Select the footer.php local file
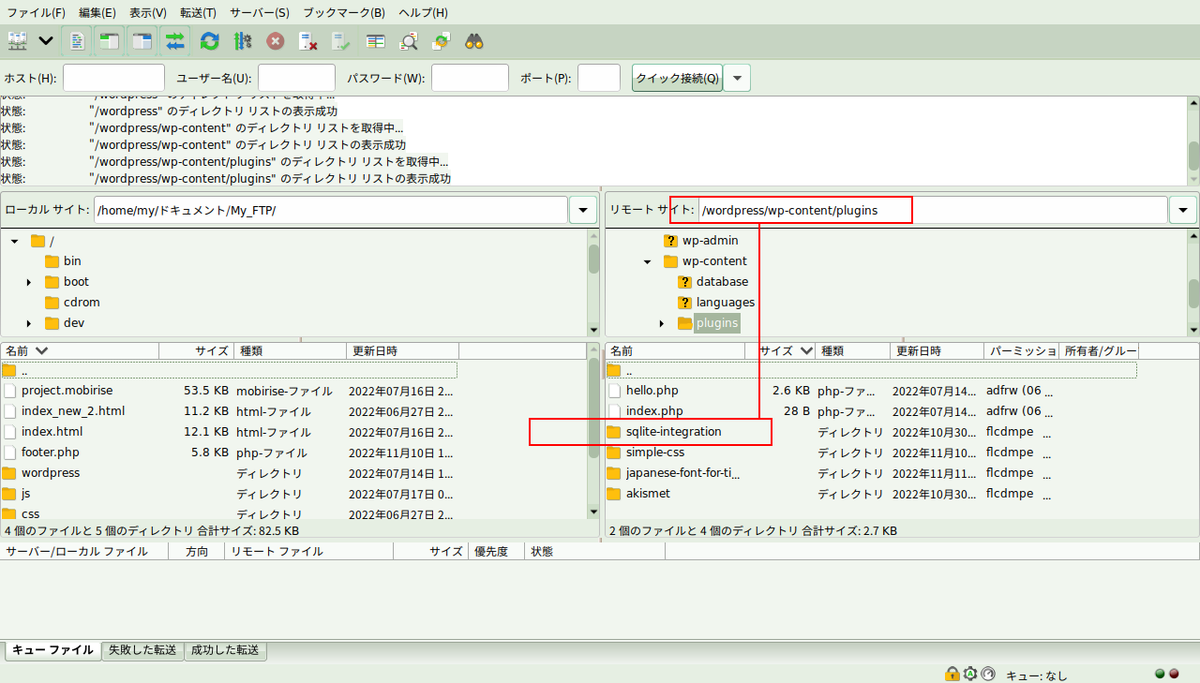 tap(229, 452)
